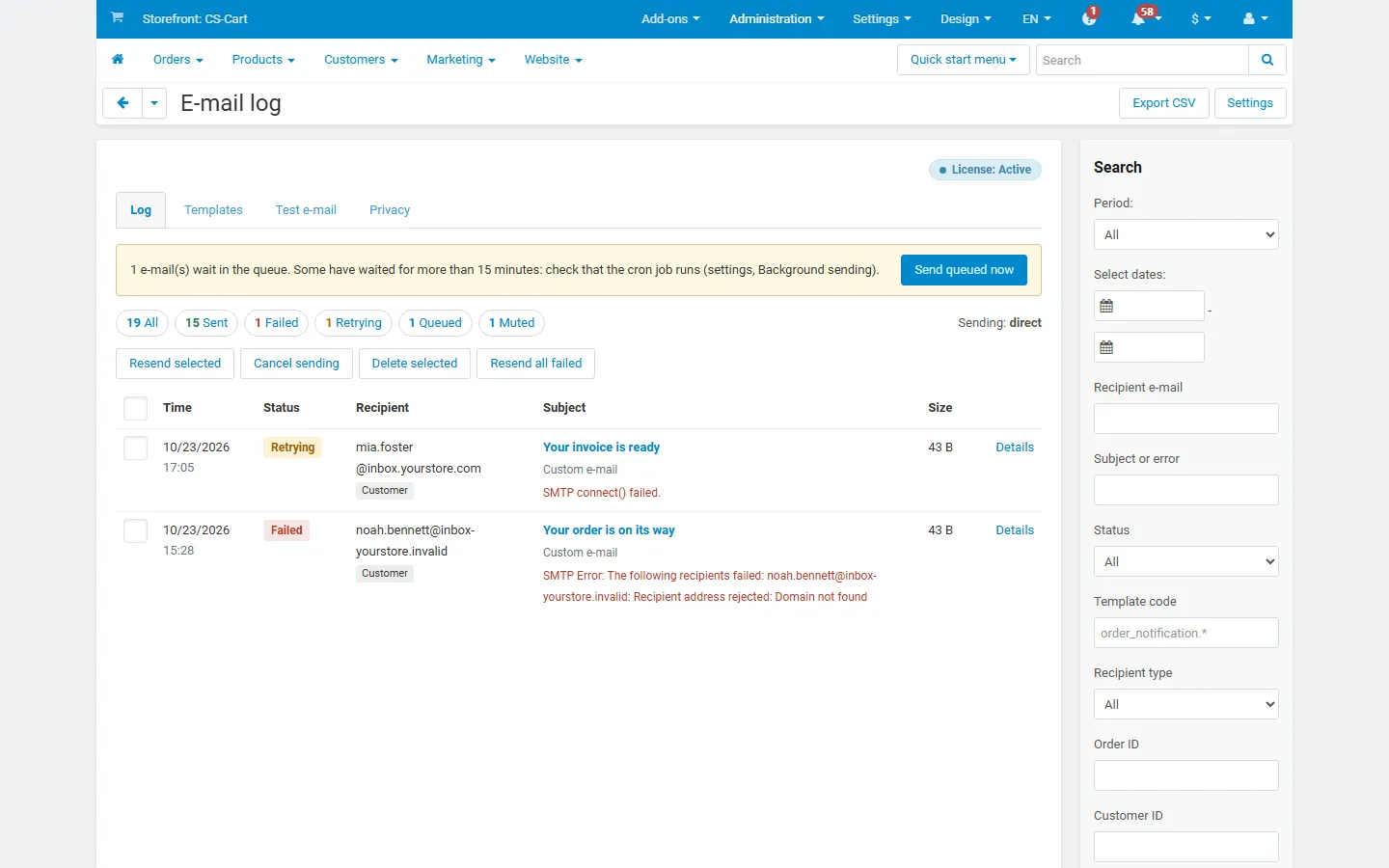Open the start date calendar icon
The width and height of the screenshot is (1389, 868).
click(1107, 306)
